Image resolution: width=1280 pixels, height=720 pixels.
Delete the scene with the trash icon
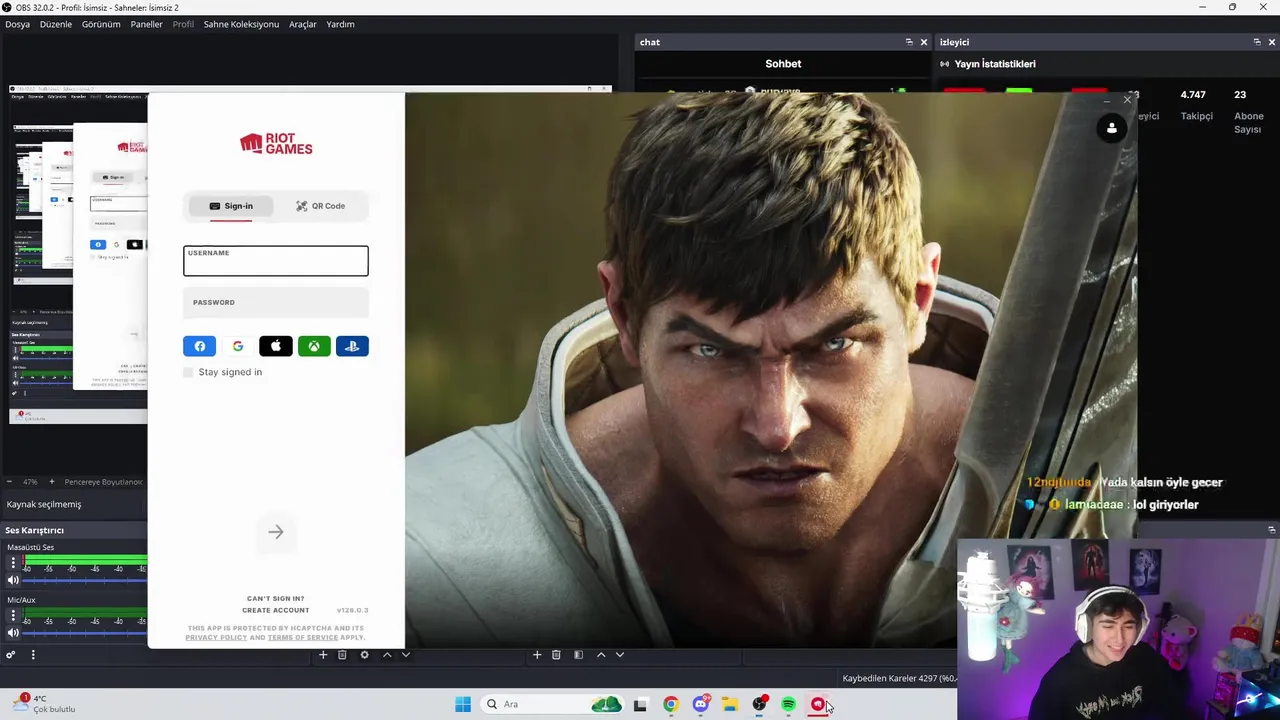342,655
